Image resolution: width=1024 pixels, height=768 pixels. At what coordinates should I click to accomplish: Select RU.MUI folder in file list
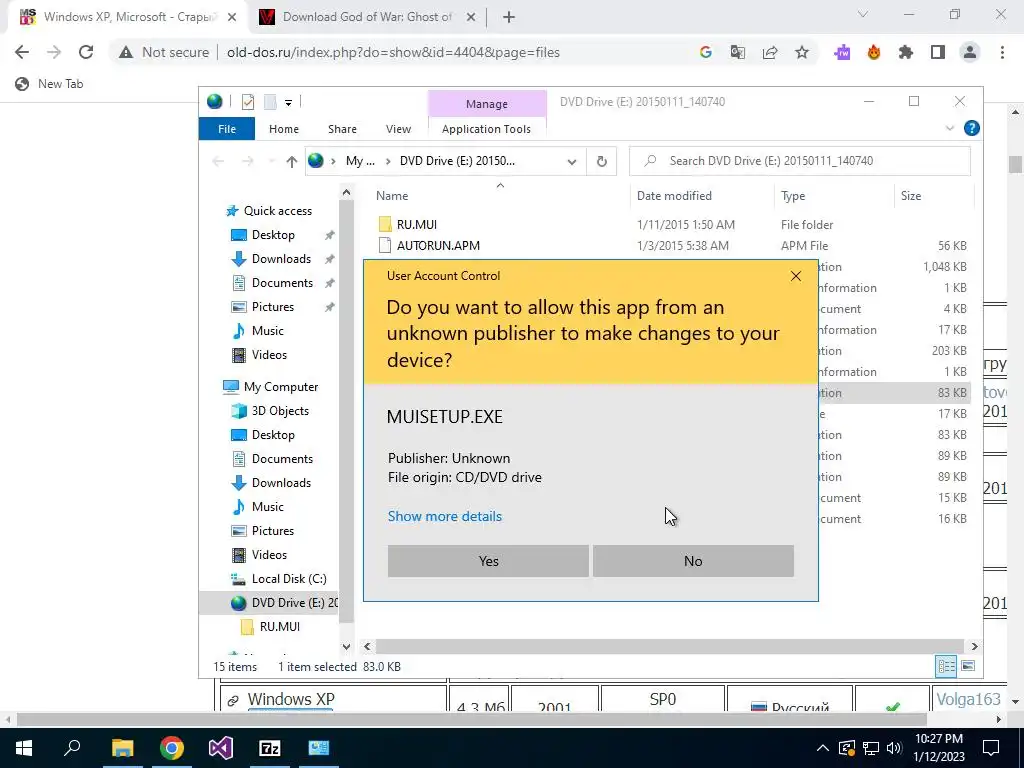[x=417, y=224]
